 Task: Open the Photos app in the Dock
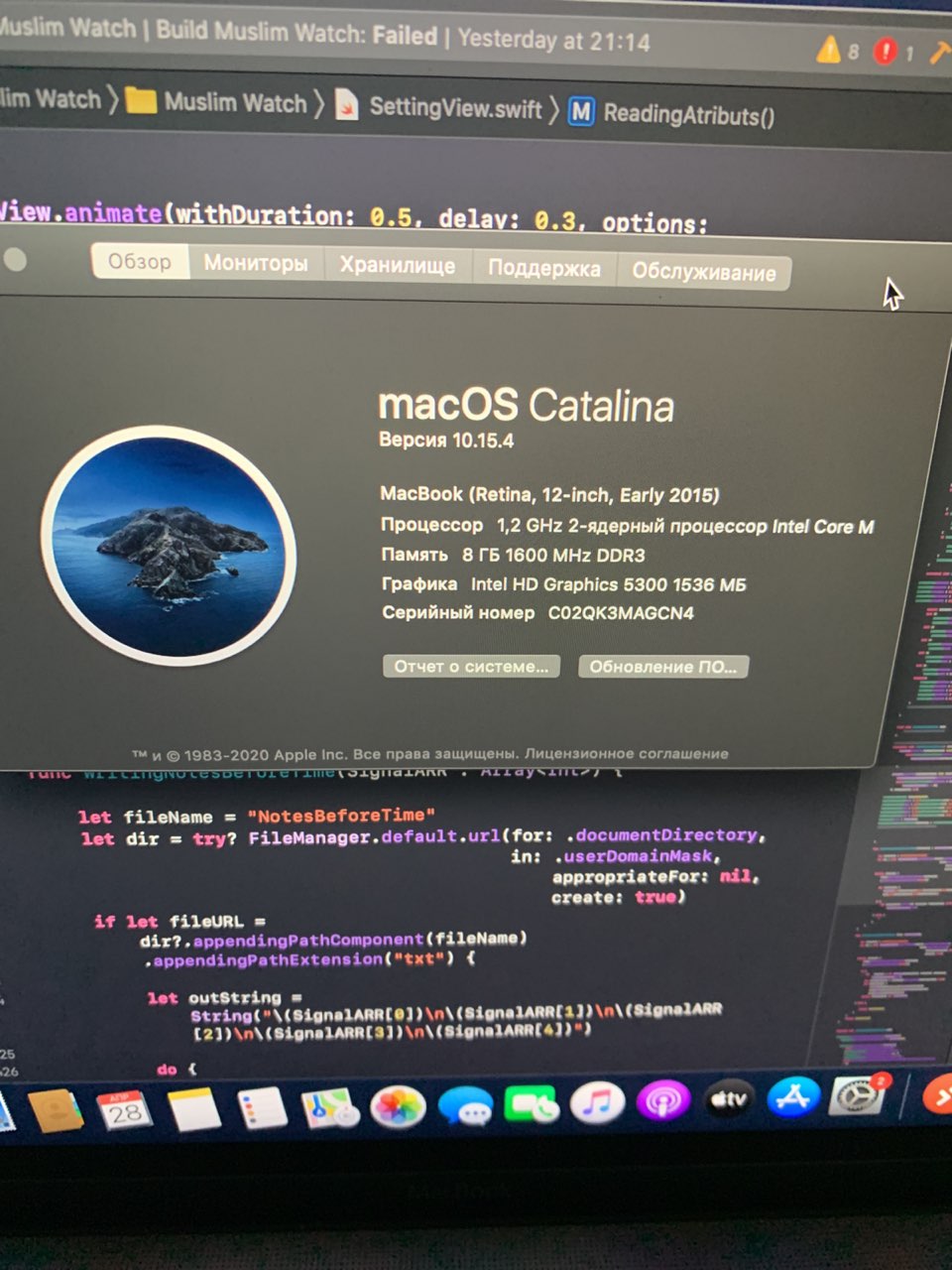point(398,1106)
